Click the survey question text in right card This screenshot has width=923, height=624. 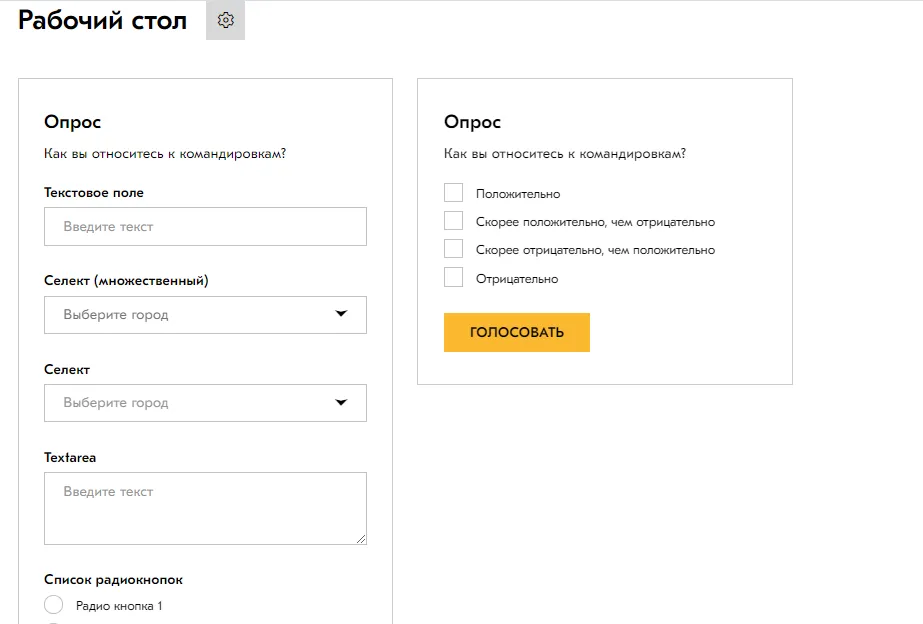click(x=564, y=154)
